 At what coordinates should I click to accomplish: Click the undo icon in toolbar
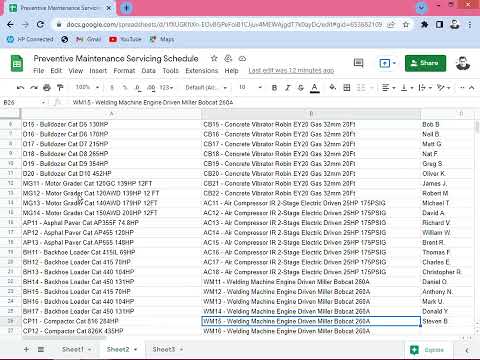pyautogui.click(x=20, y=88)
